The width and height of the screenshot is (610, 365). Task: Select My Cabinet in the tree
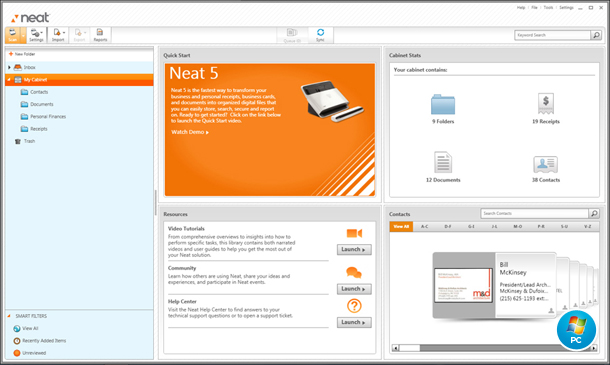[35, 80]
